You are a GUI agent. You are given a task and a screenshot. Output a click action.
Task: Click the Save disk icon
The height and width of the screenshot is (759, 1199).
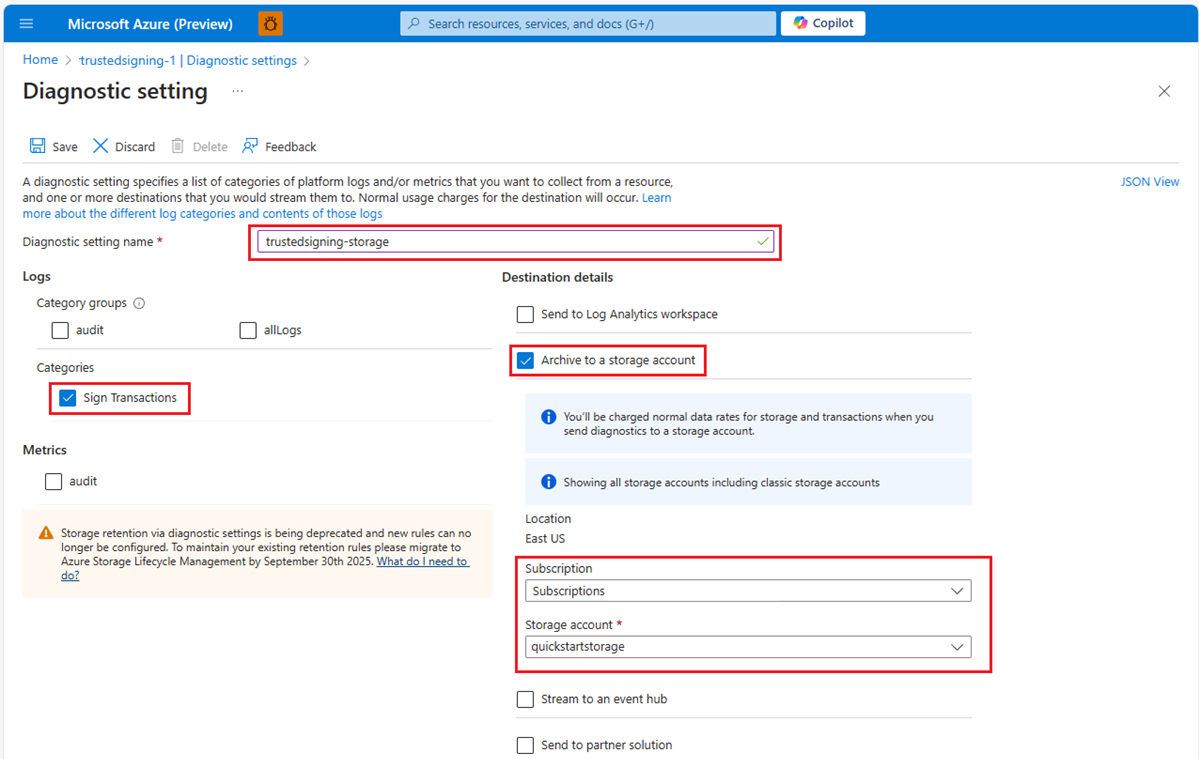pyautogui.click(x=37, y=146)
